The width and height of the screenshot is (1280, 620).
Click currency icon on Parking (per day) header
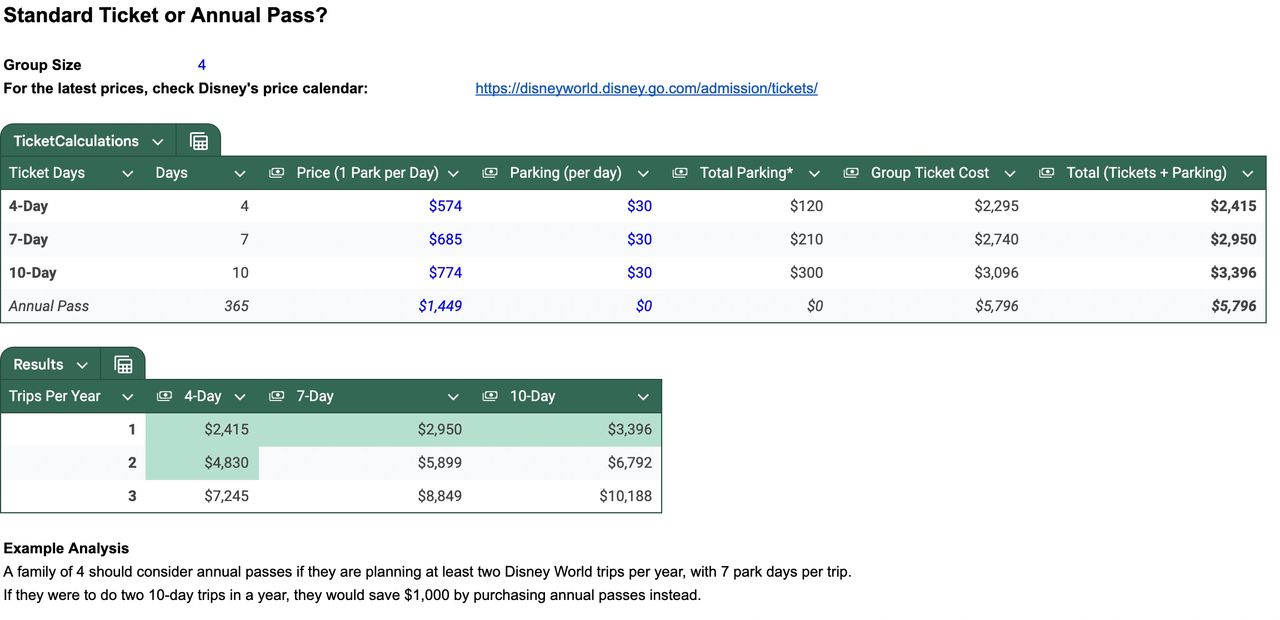pos(490,173)
